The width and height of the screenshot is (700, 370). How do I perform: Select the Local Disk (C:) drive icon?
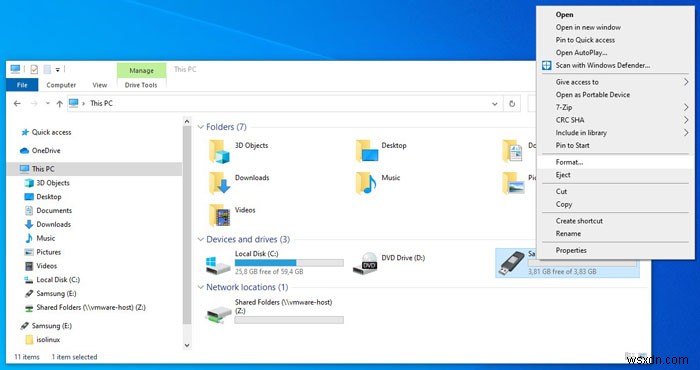pos(218,265)
